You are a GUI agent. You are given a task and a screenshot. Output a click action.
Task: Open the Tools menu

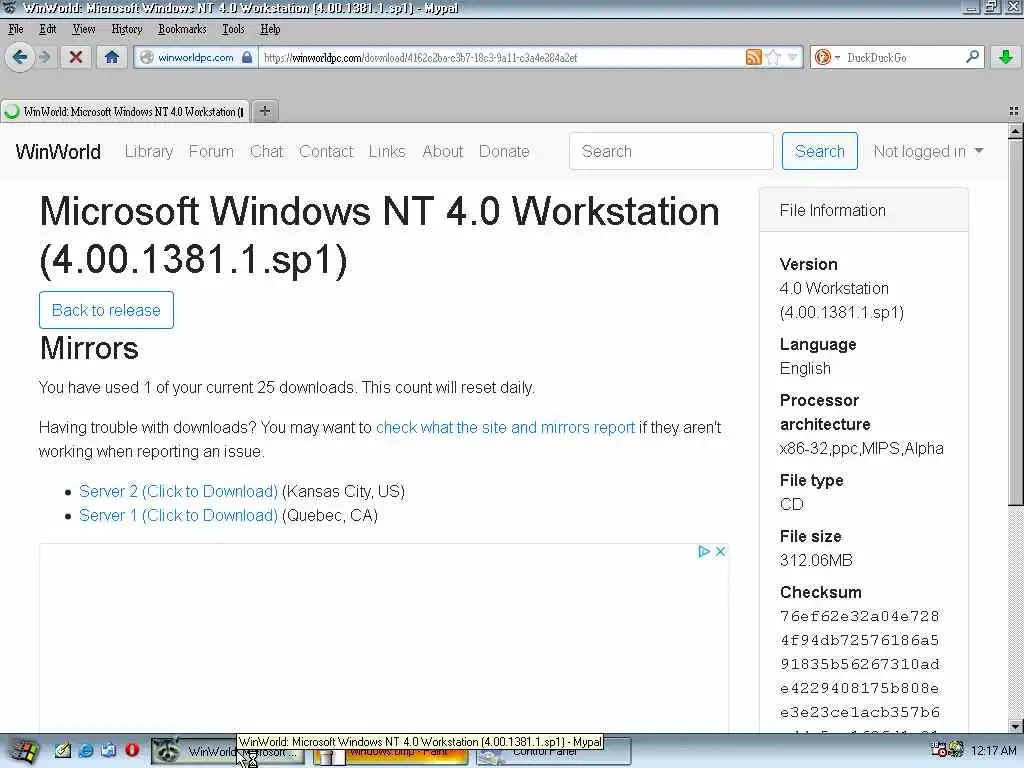[x=233, y=29]
